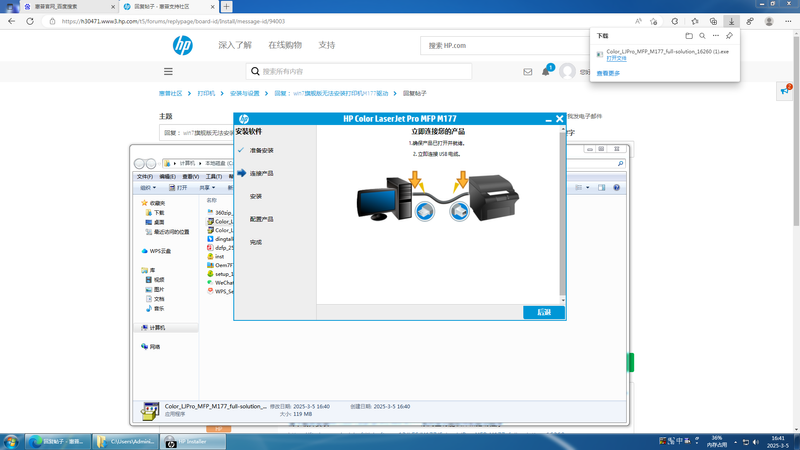Click the HP logo on the website
800x450 pixels.
(x=182, y=45)
